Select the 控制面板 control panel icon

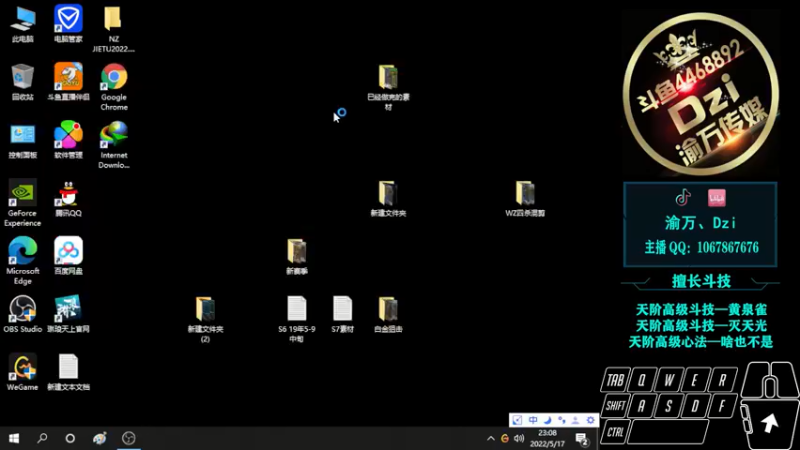(x=22, y=140)
